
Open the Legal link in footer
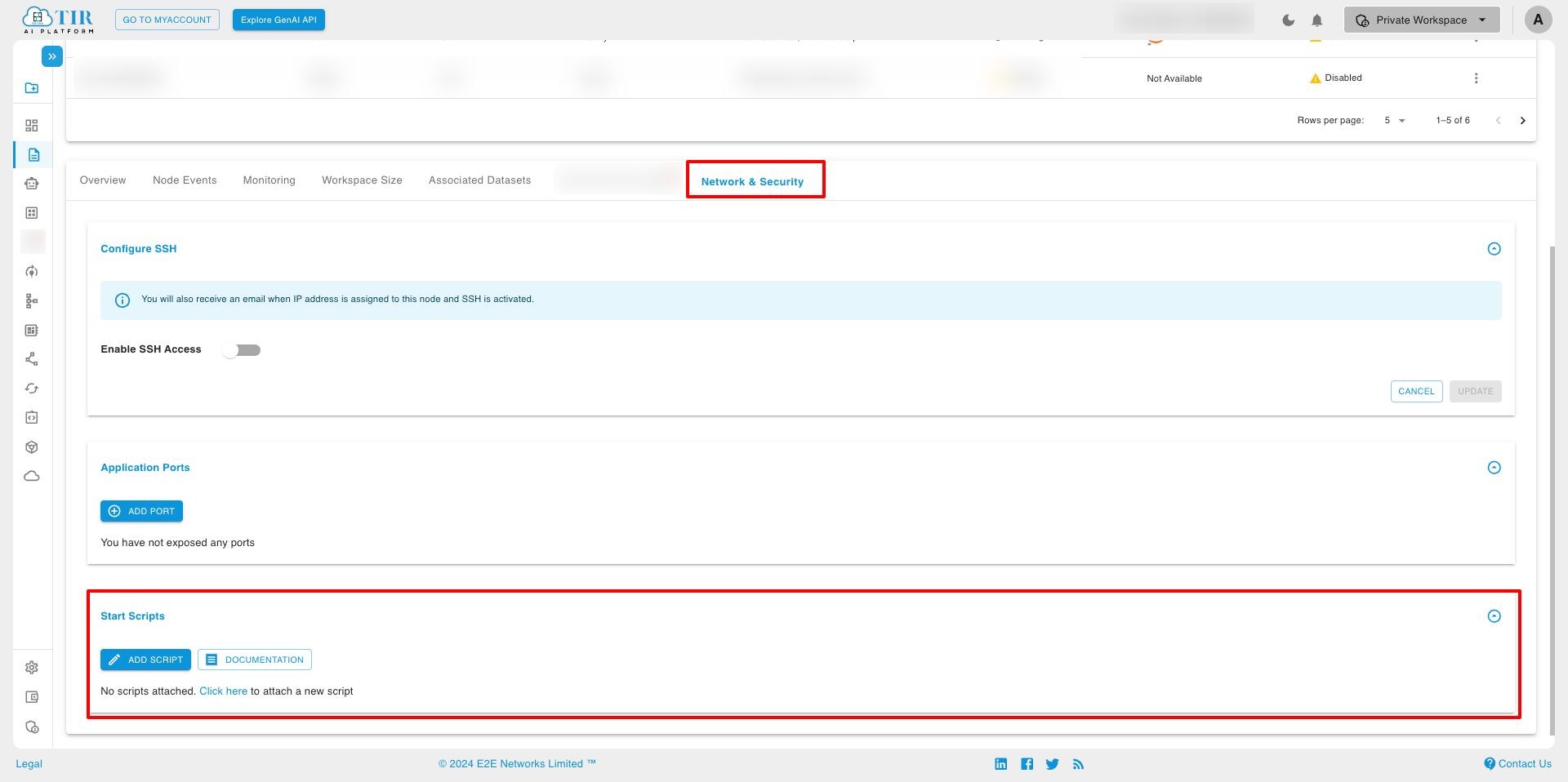pyautogui.click(x=29, y=764)
